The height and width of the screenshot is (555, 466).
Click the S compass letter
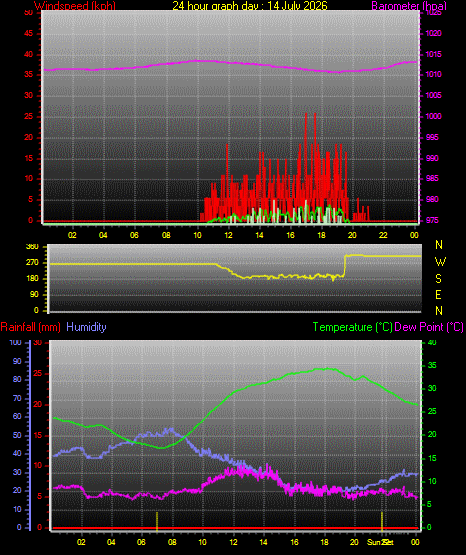438,279
